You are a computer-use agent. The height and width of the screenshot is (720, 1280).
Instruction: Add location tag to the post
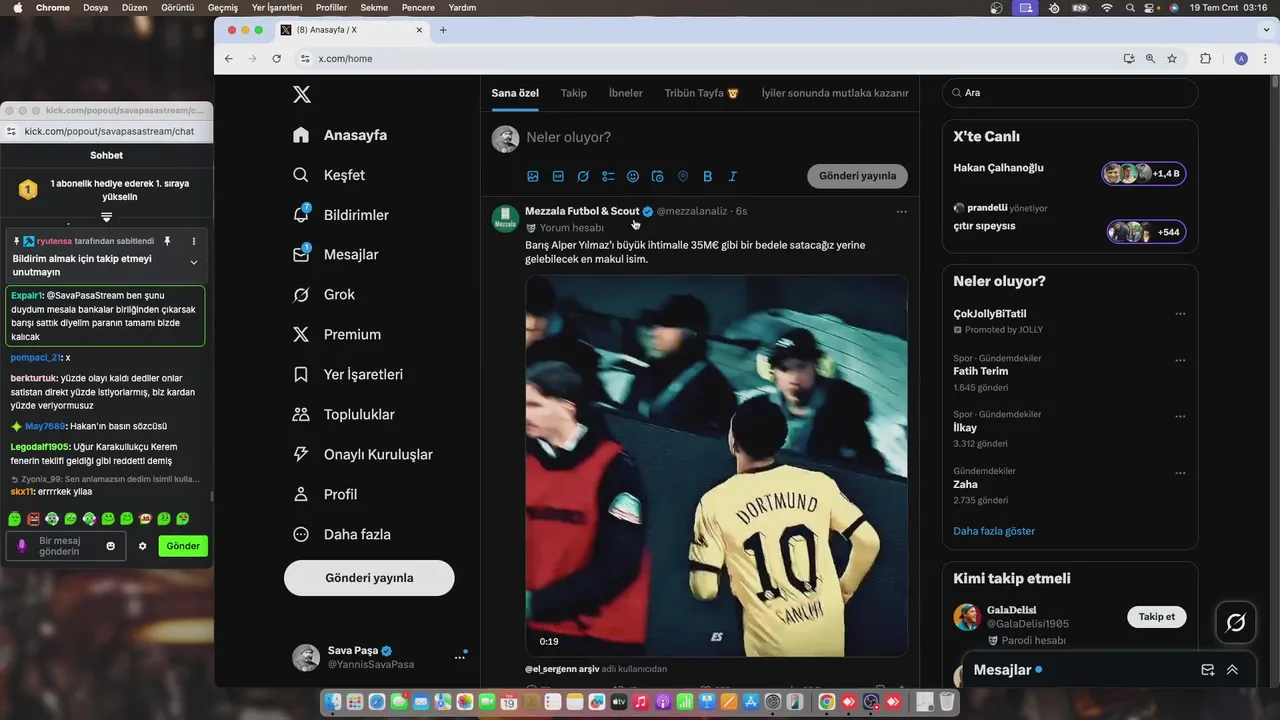point(683,176)
